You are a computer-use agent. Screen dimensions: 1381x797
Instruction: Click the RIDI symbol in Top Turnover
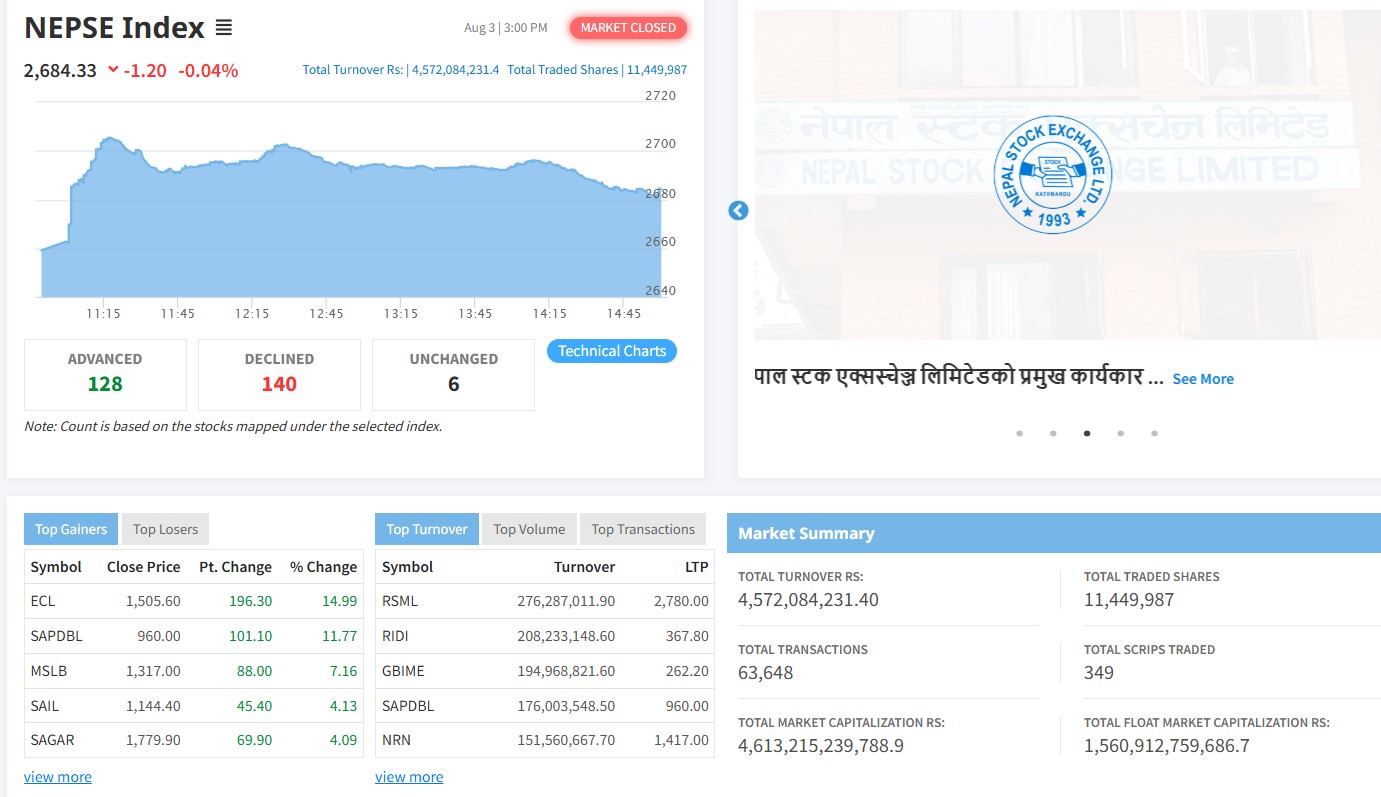395,636
